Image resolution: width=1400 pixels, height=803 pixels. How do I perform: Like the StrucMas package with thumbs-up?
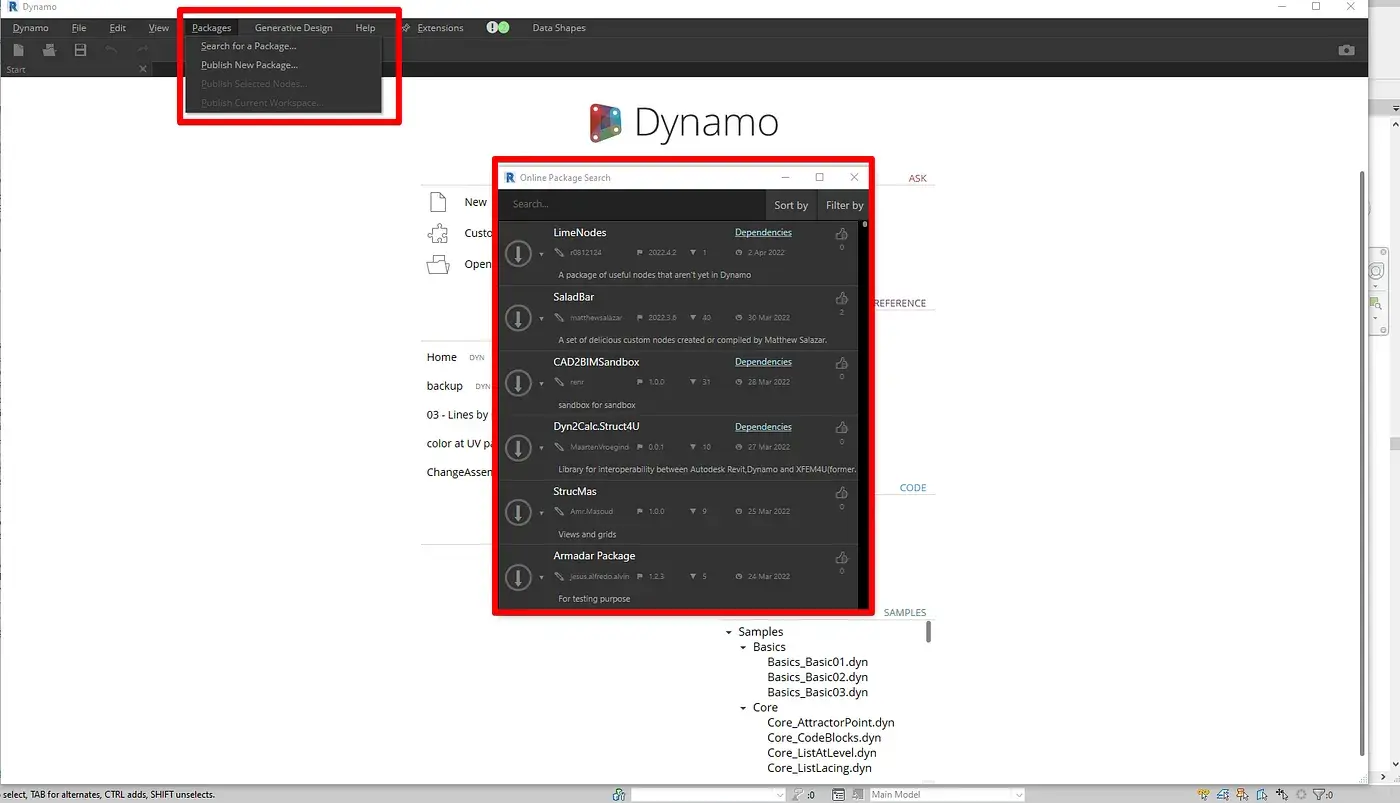click(x=842, y=492)
